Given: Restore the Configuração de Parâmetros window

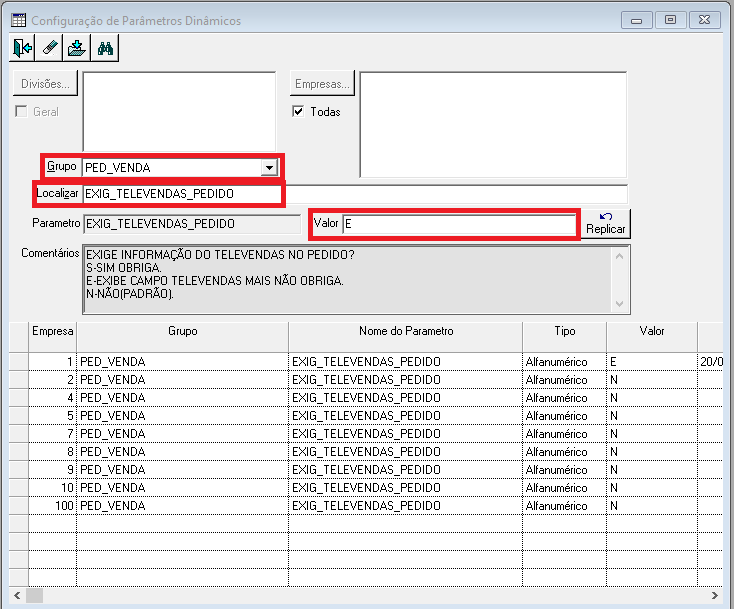Looking at the screenshot, I should (x=670, y=20).
